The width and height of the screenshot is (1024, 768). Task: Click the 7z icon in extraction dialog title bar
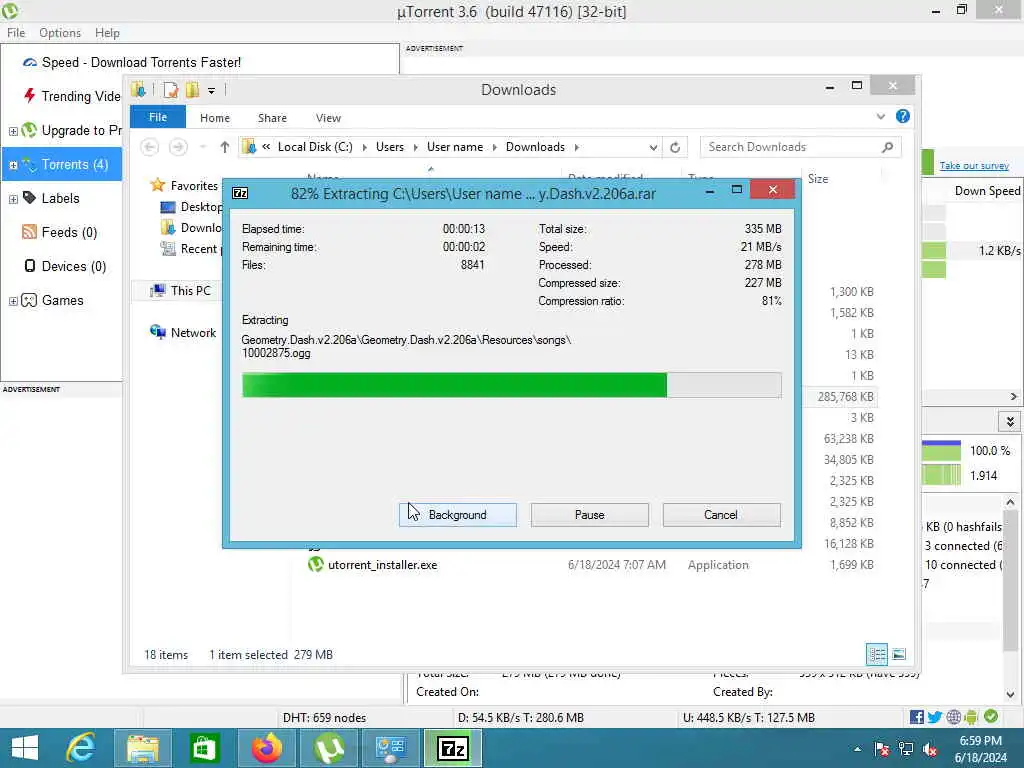click(240, 193)
